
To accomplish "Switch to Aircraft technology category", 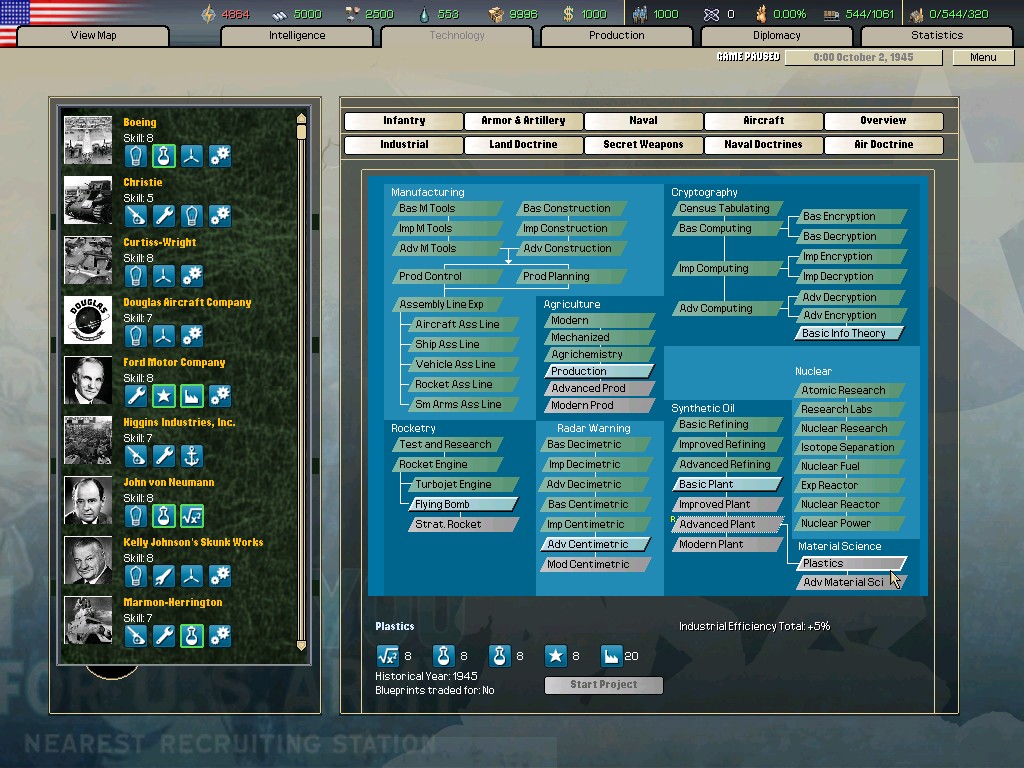I will pyautogui.click(x=763, y=121).
